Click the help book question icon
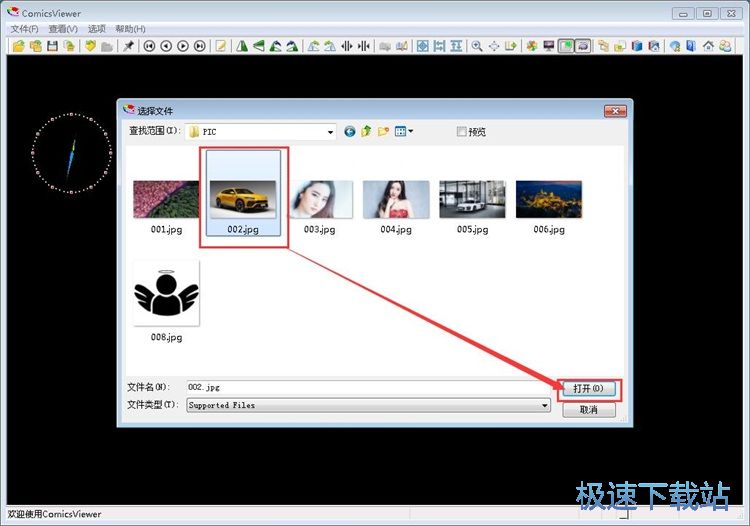The height and width of the screenshot is (526, 750). (x=691, y=46)
